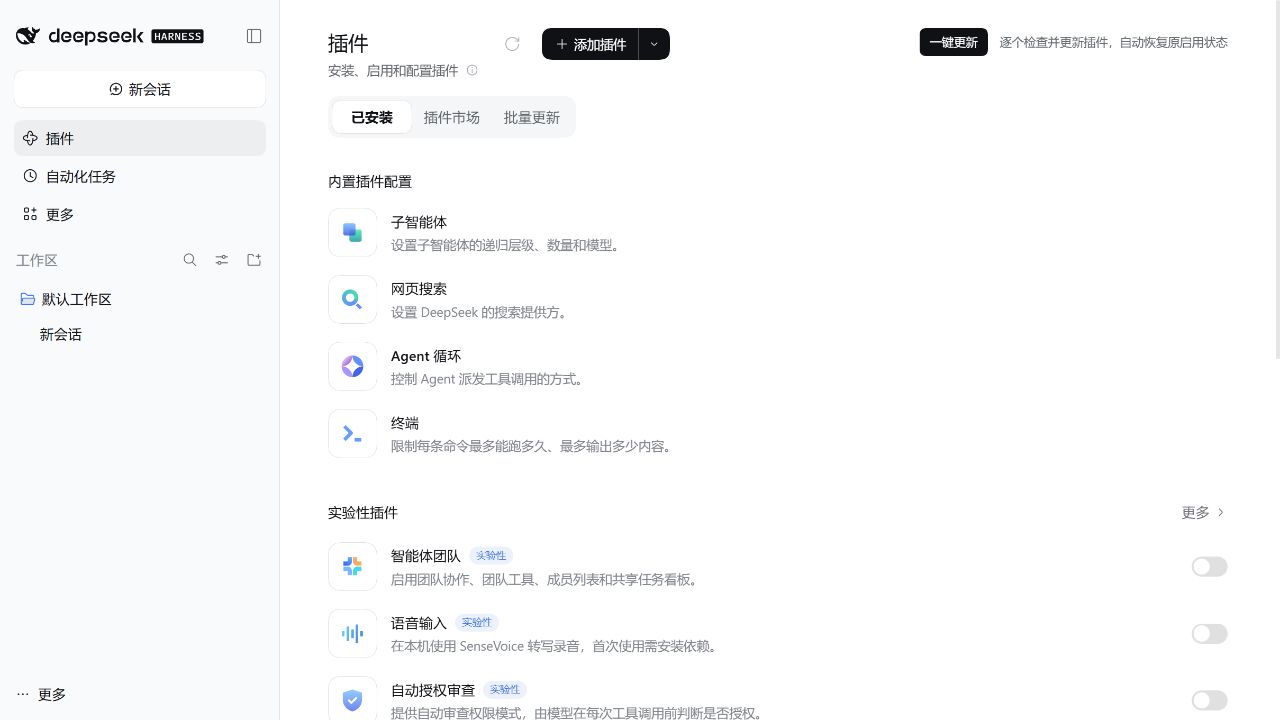The width and height of the screenshot is (1280, 720).
Task: Click the 子智能体 title text
Action: [x=419, y=222]
